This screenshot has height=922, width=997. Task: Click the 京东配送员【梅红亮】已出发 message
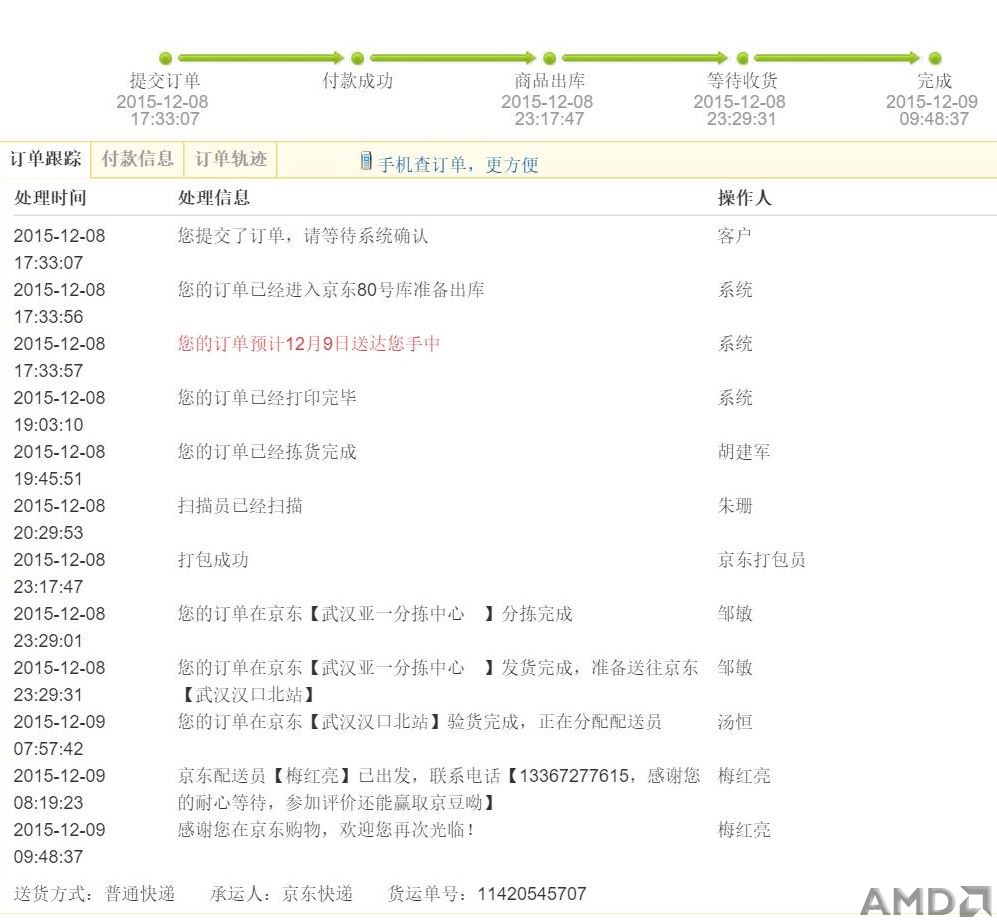point(439,789)
